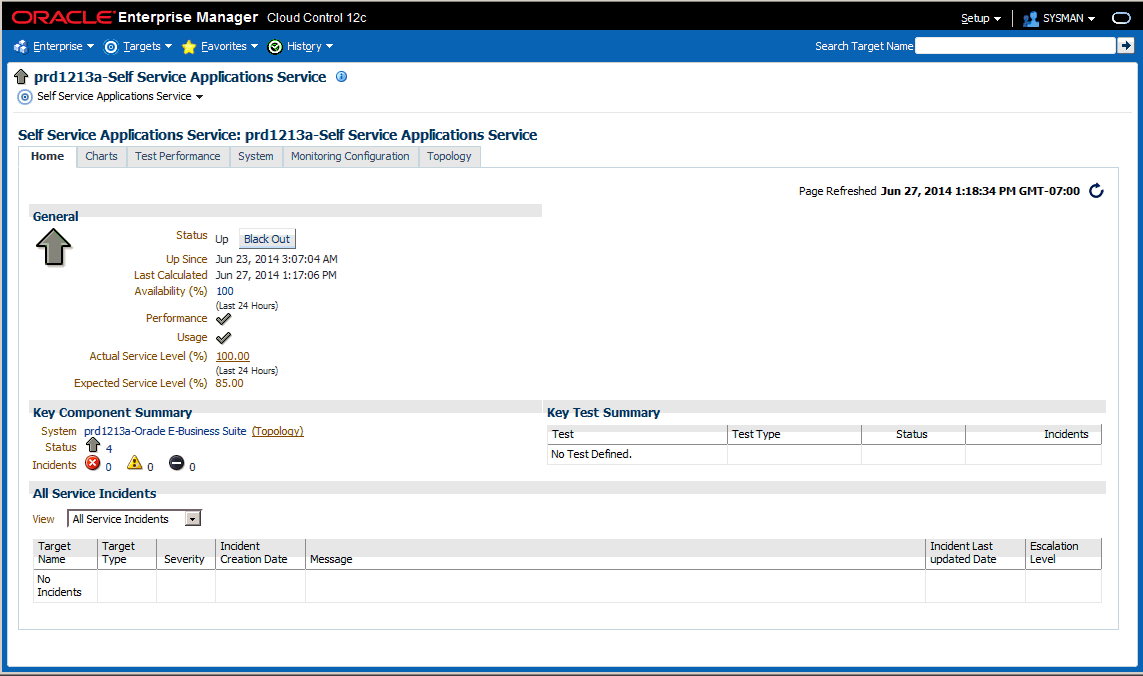
Task: Open the Actual Service Level 100.00 link
Action: click(233, 356)
